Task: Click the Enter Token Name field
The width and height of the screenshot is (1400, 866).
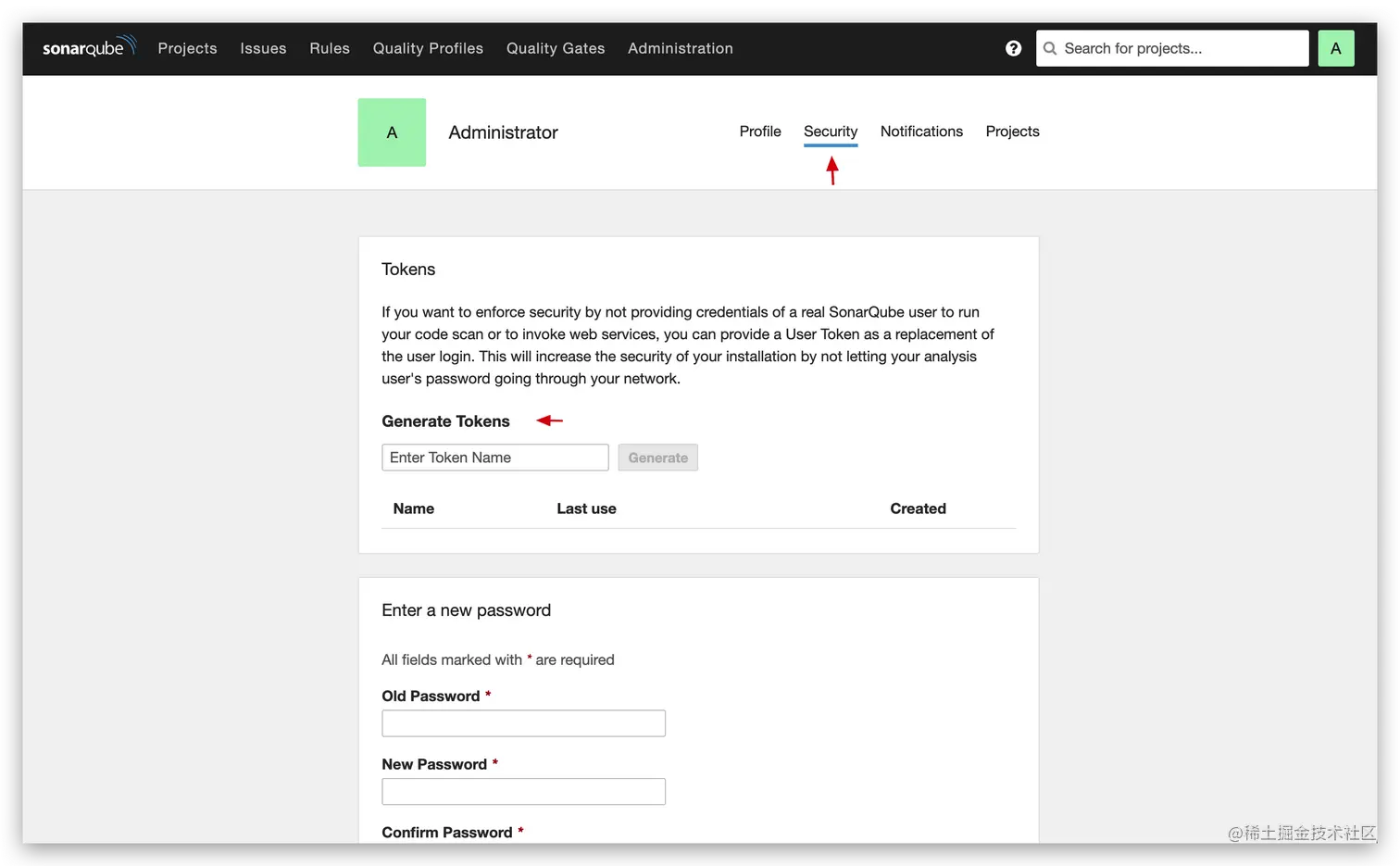Action: pyautogui.click(x=495, y=458)
